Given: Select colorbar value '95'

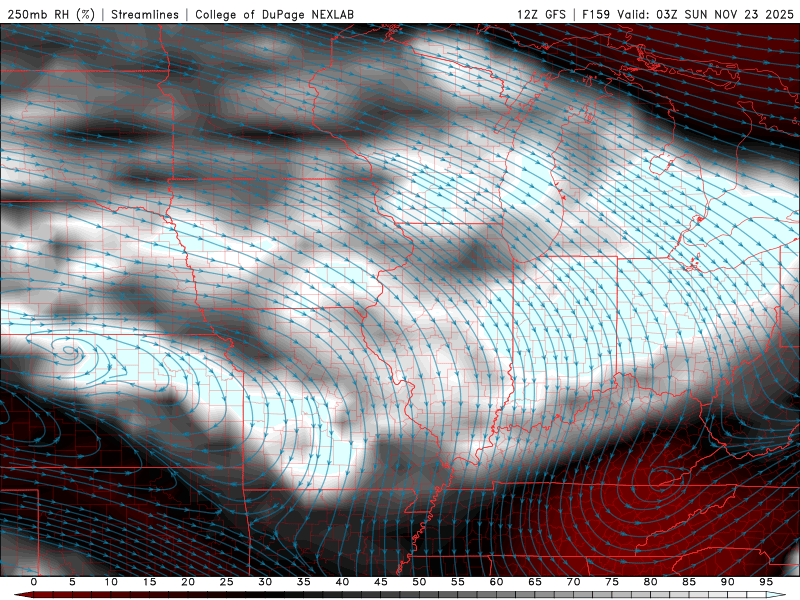Looking at the screenshot, I should coord(766,582).
